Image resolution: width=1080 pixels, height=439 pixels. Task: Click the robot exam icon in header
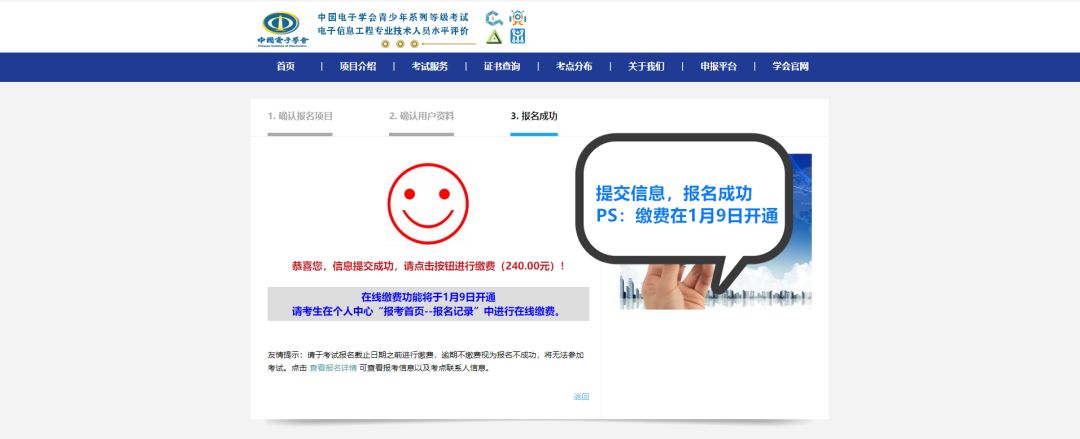[x=517, y=18]
